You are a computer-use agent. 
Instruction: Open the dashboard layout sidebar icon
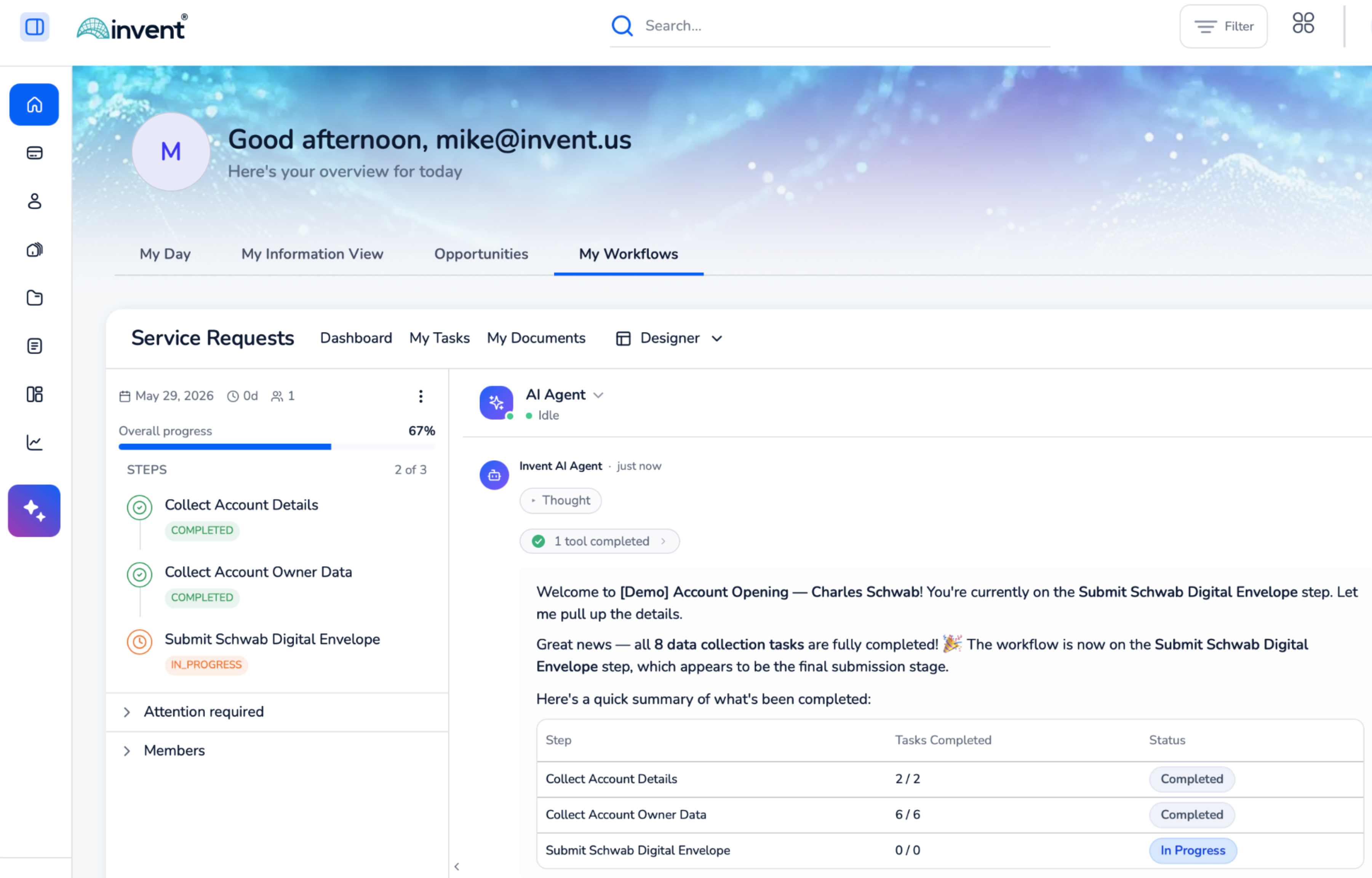coord(34,394)
